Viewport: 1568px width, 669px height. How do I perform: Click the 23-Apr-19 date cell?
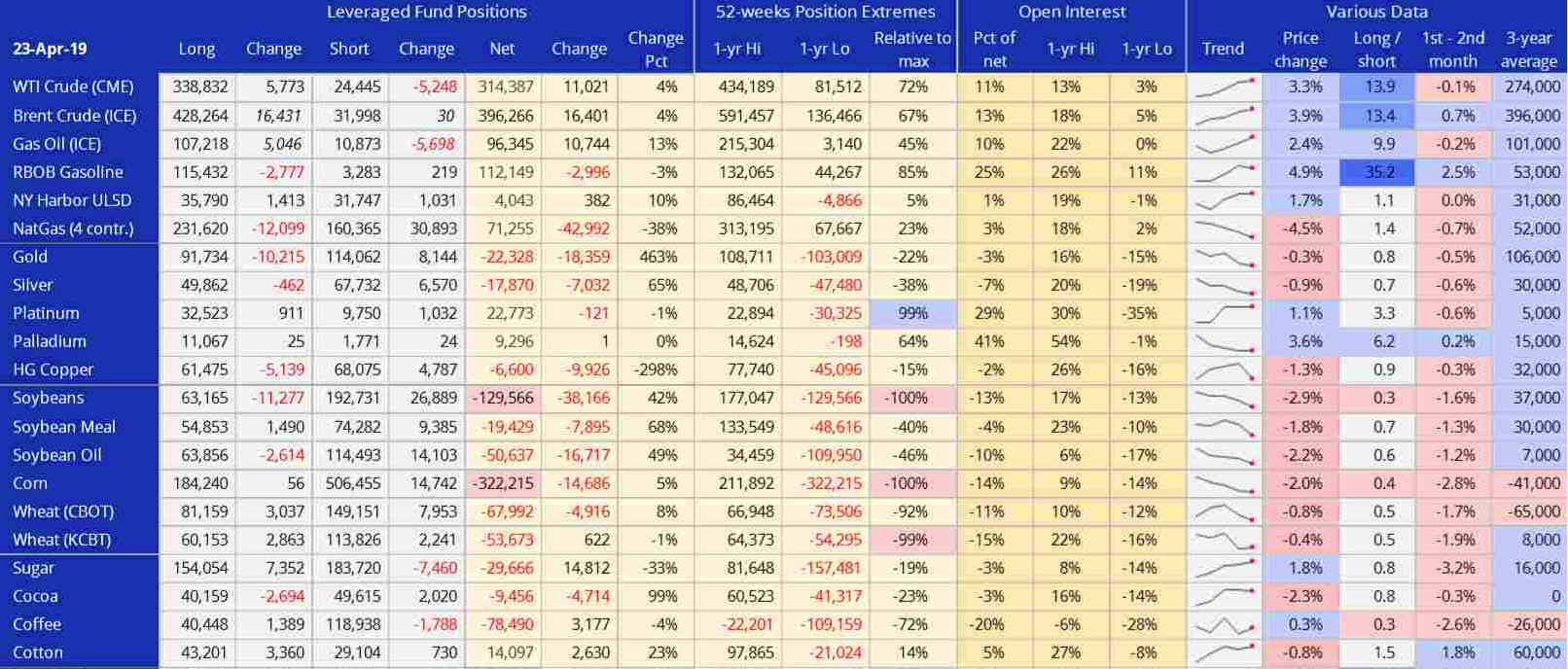point(49,50)
